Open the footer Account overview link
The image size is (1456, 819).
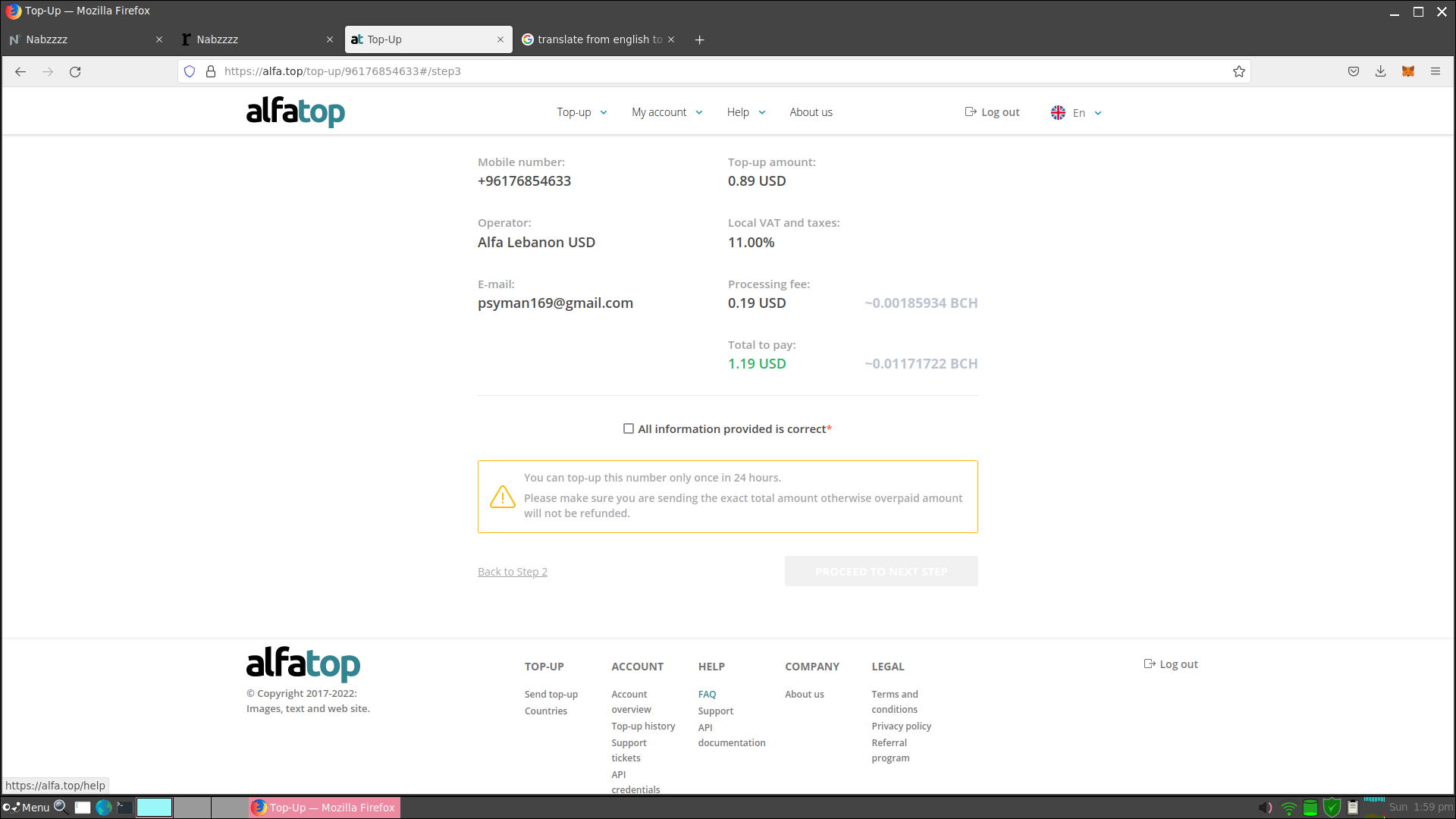point(631,701)
